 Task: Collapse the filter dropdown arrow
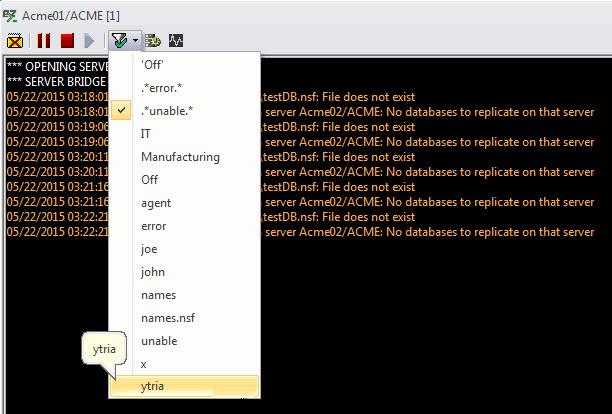click(135, 41)
